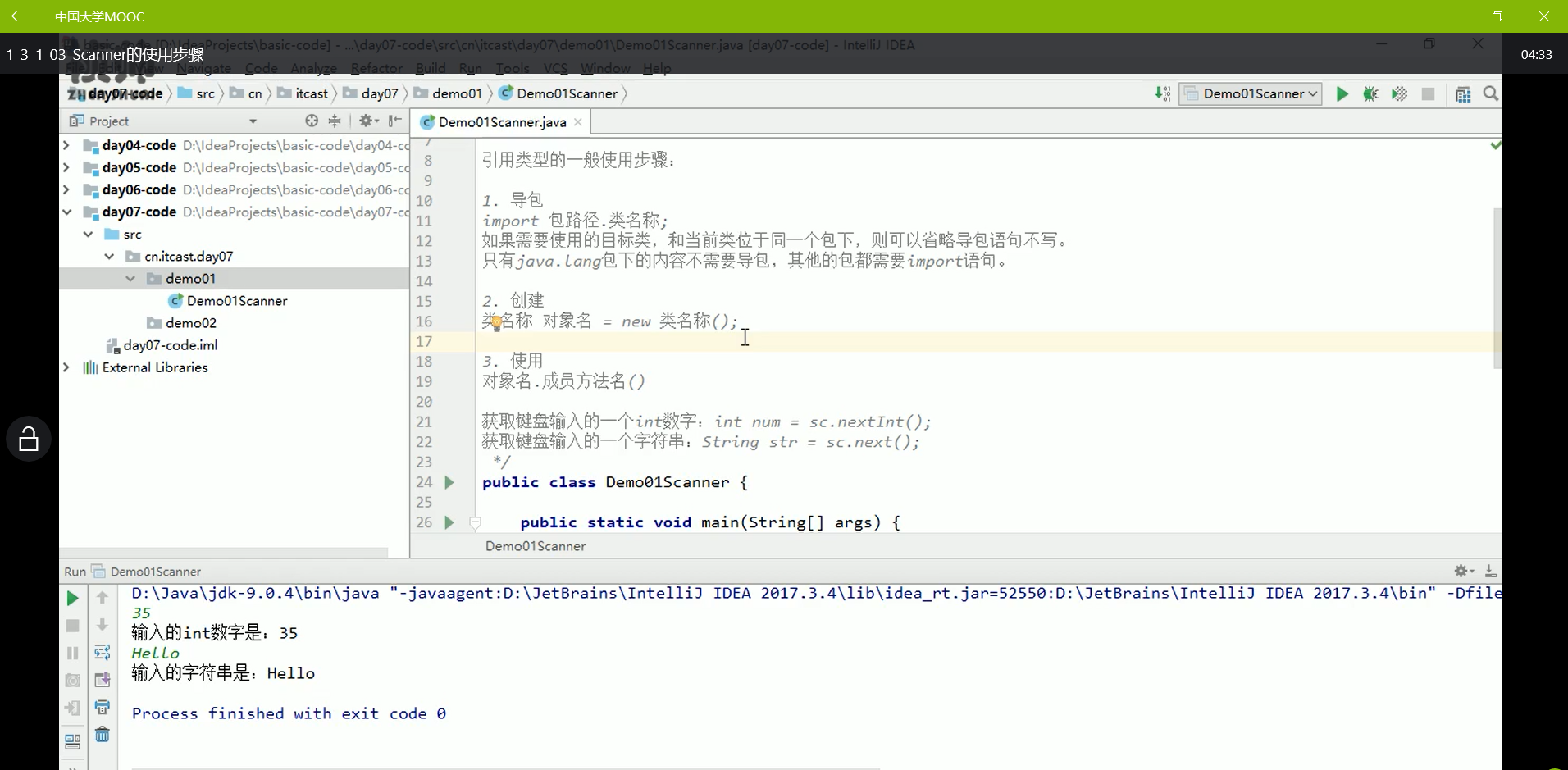Clear console output with the trash icon
1568x770 pixels.
103,734
